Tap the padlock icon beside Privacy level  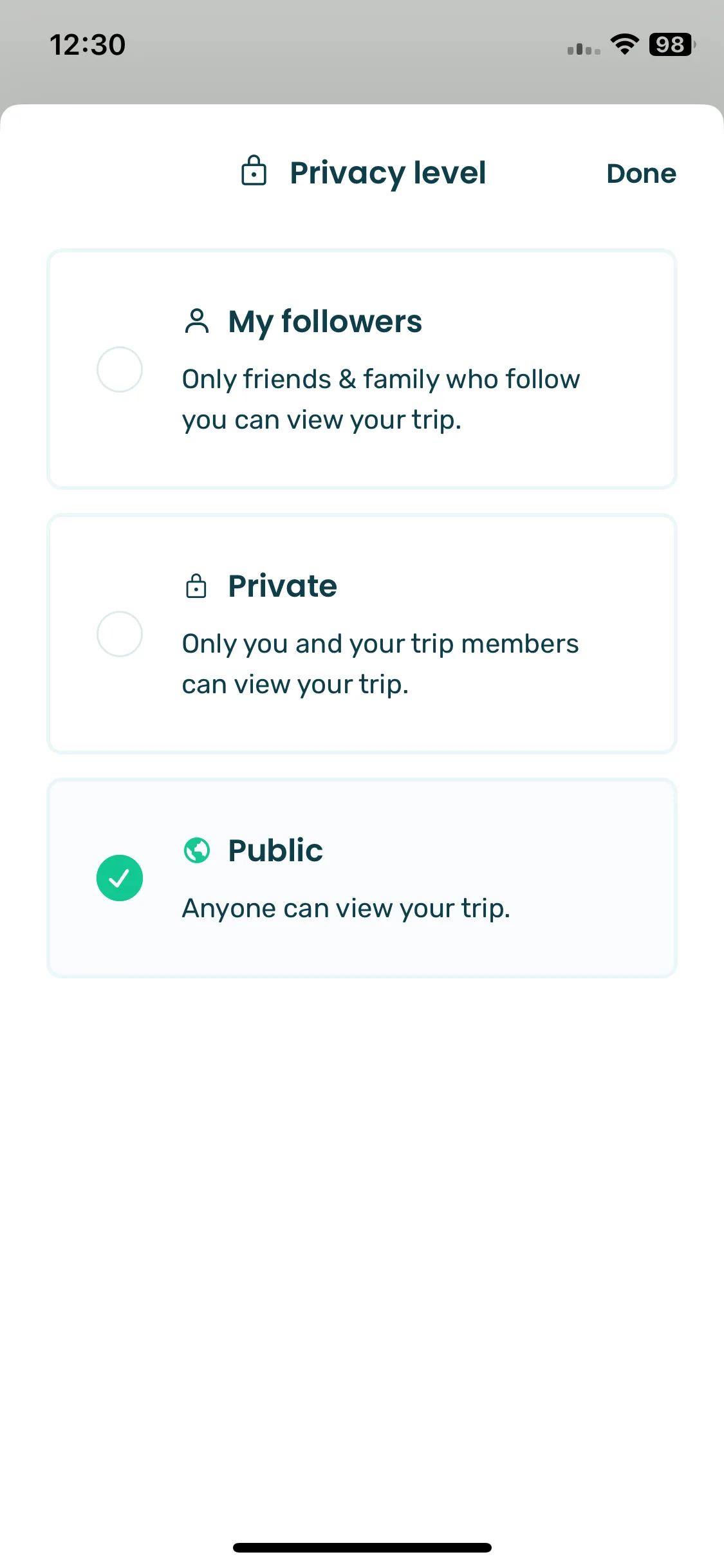tap(254, 171)
